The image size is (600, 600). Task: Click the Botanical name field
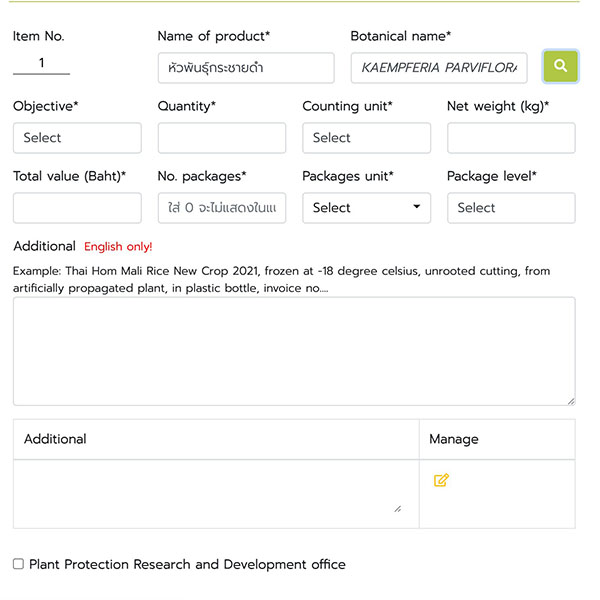point(438,68)
